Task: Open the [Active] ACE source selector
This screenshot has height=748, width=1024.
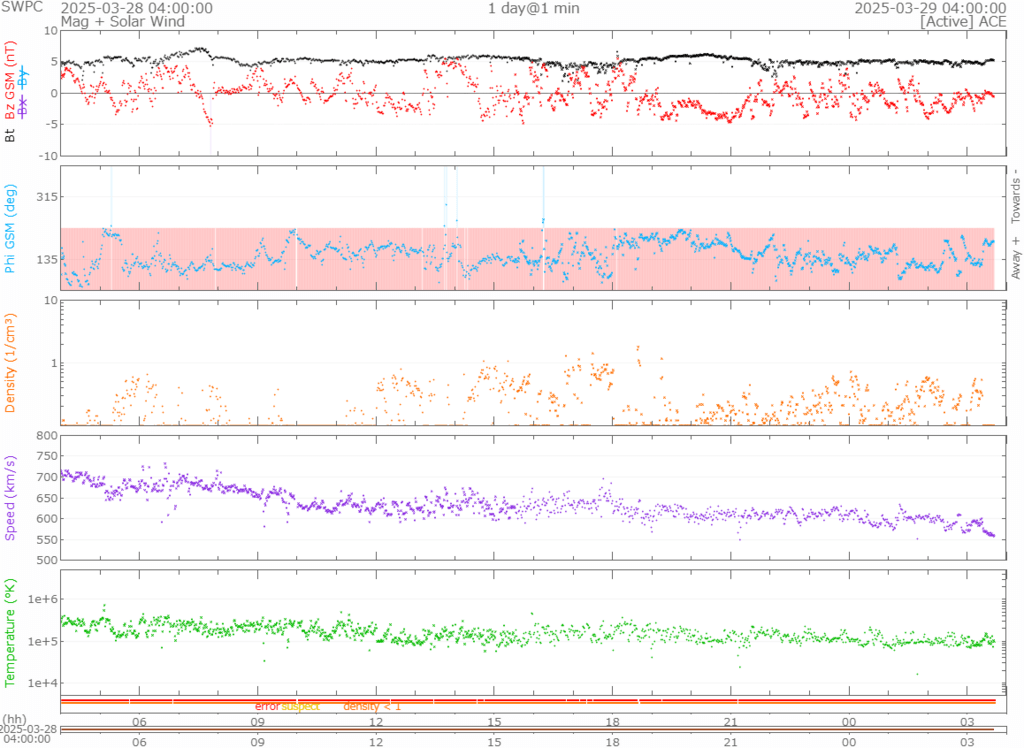Action: coord(958,21)
